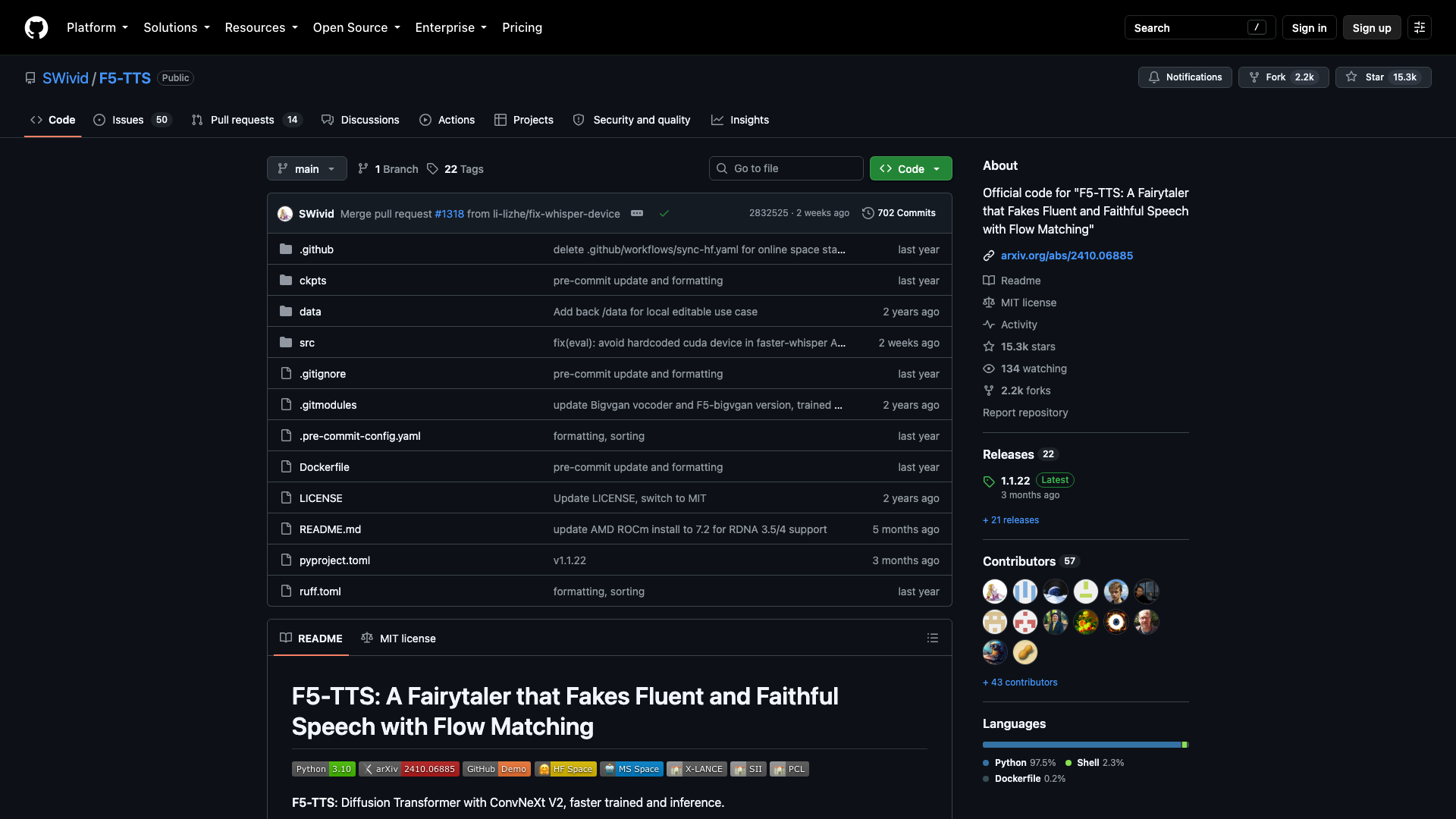Open the pyproject.toml file
This screenshot has height=819, width=1456.
(334, 560)
